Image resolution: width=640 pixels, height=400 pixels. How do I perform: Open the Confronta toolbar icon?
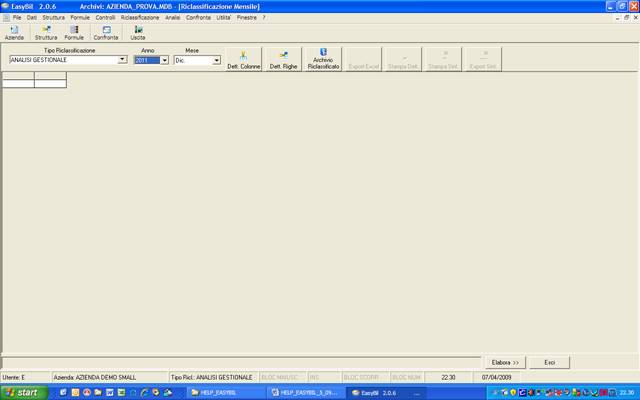[105, 32]
